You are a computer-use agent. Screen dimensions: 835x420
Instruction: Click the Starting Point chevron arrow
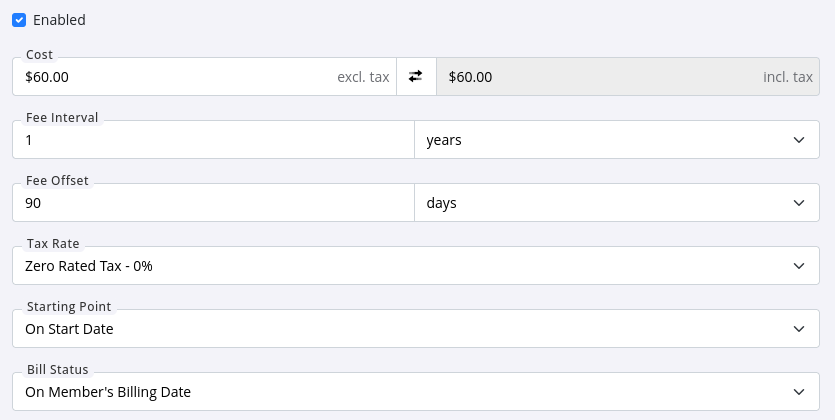(798, 329)
